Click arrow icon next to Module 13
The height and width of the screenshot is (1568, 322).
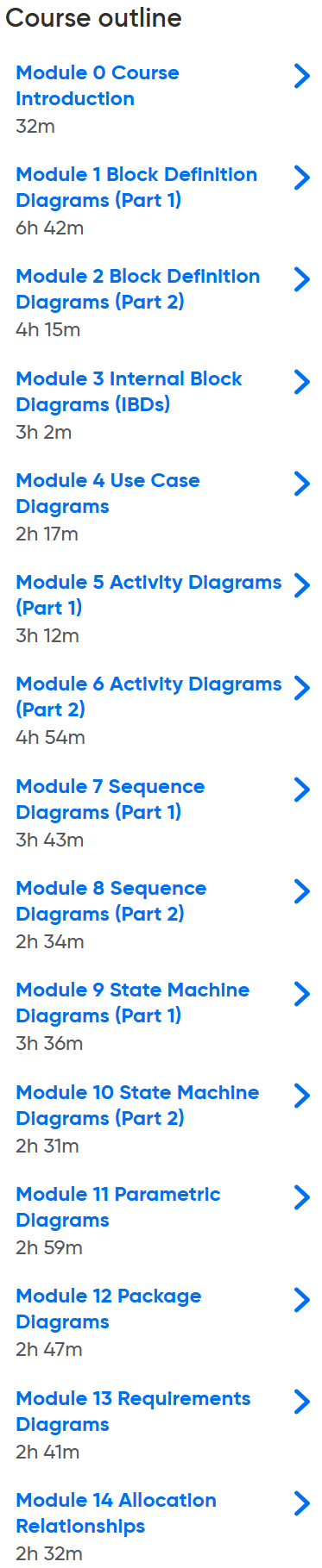point(301,1402)
